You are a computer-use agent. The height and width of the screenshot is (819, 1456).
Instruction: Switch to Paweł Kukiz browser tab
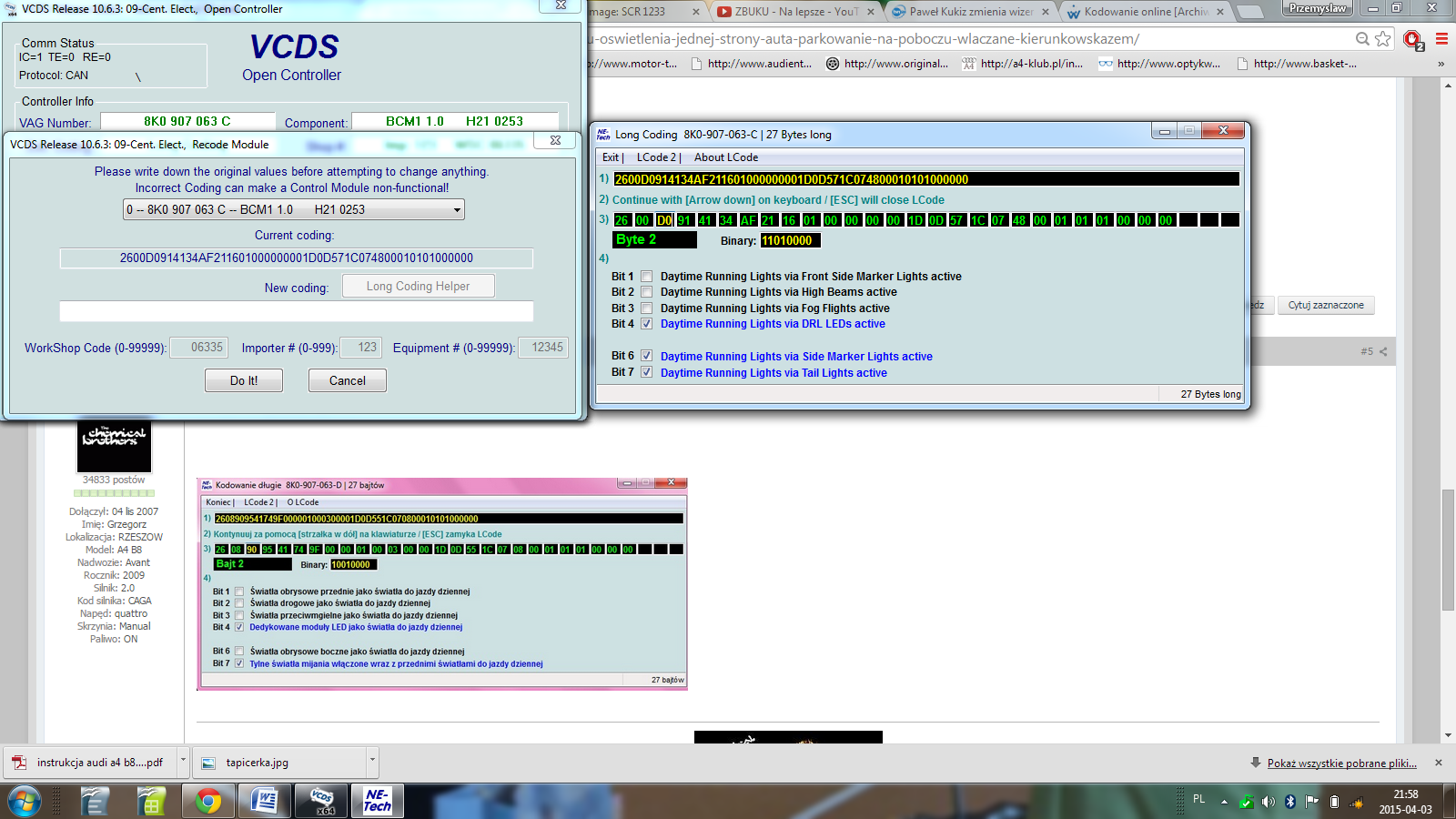coord(971,12)
